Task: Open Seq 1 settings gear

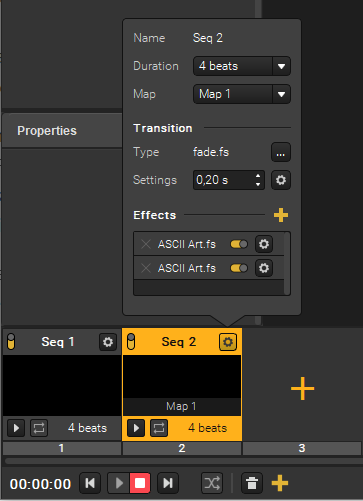Action: point(108,342)
